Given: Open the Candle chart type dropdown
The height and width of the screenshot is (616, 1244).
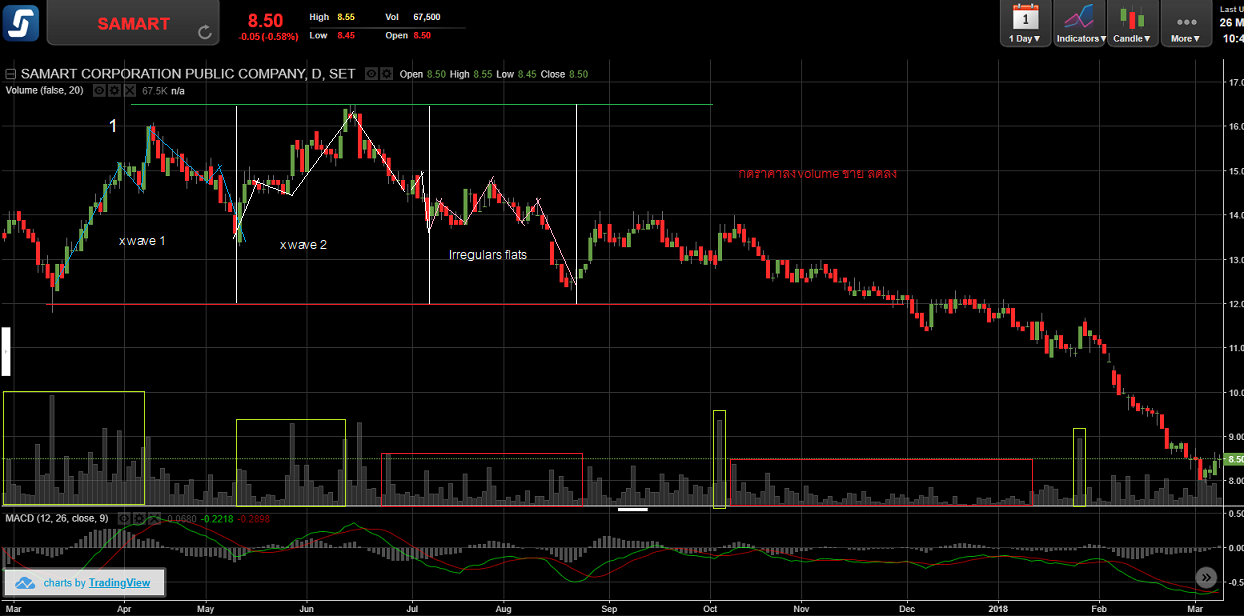Looking at the screenshot, I should 1133,24.
